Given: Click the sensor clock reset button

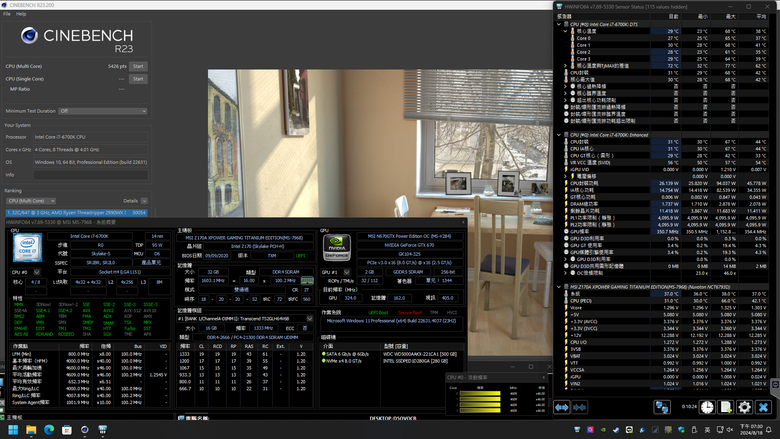Looking at the screenshot, I should point(707,407).
